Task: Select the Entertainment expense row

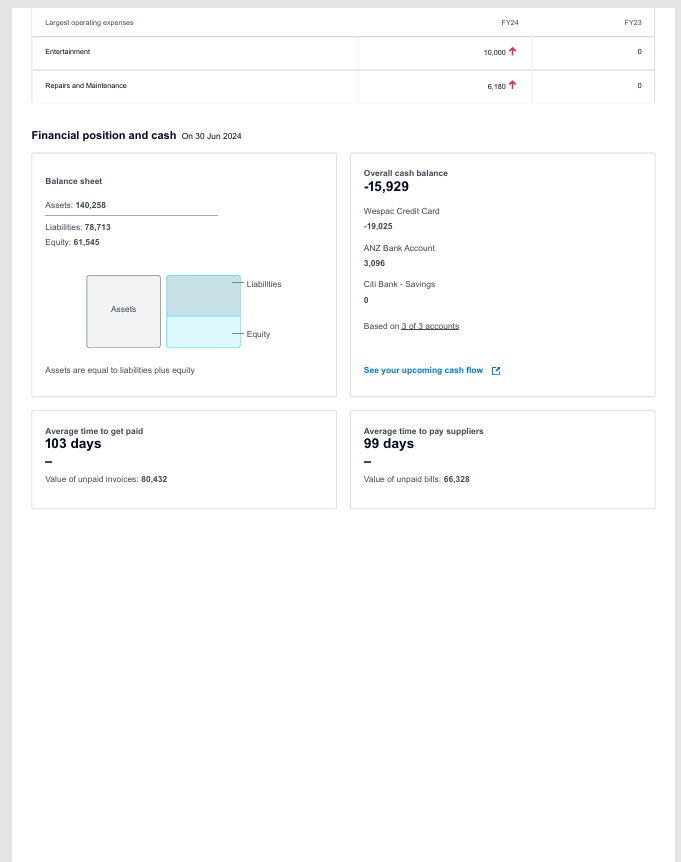Action: 343,53
